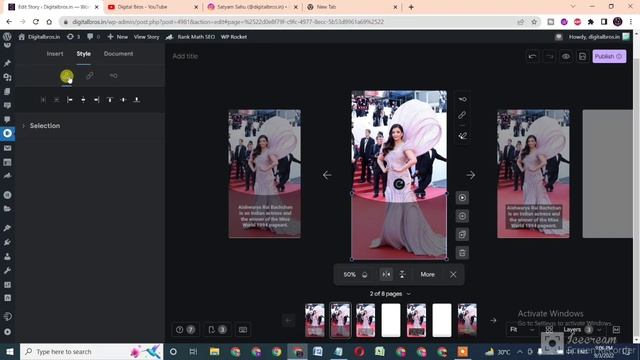Open the link style section icon
Image resolution: width=640 pixels, height=360 pixels.
pyautogui.click(x=90, y=76)
